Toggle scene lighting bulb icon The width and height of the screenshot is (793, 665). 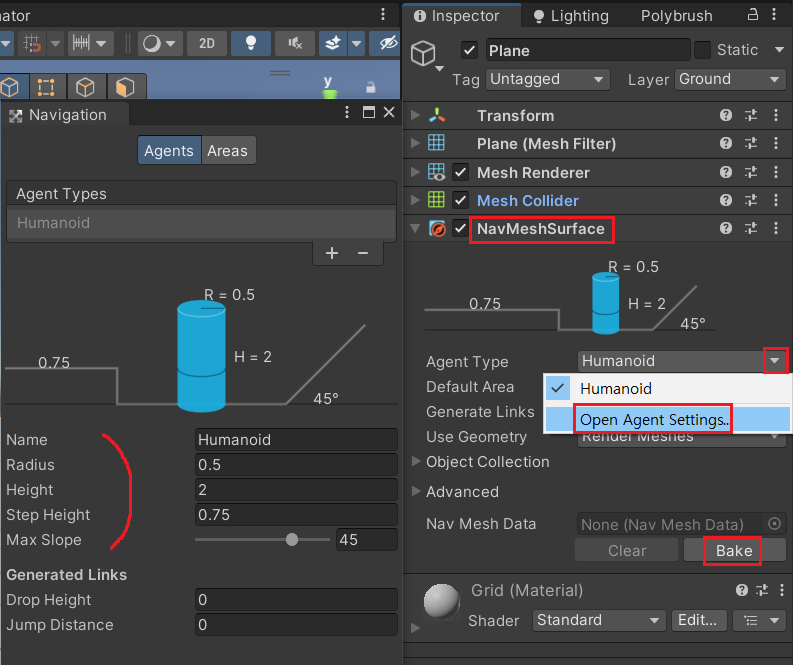(251, 43)
